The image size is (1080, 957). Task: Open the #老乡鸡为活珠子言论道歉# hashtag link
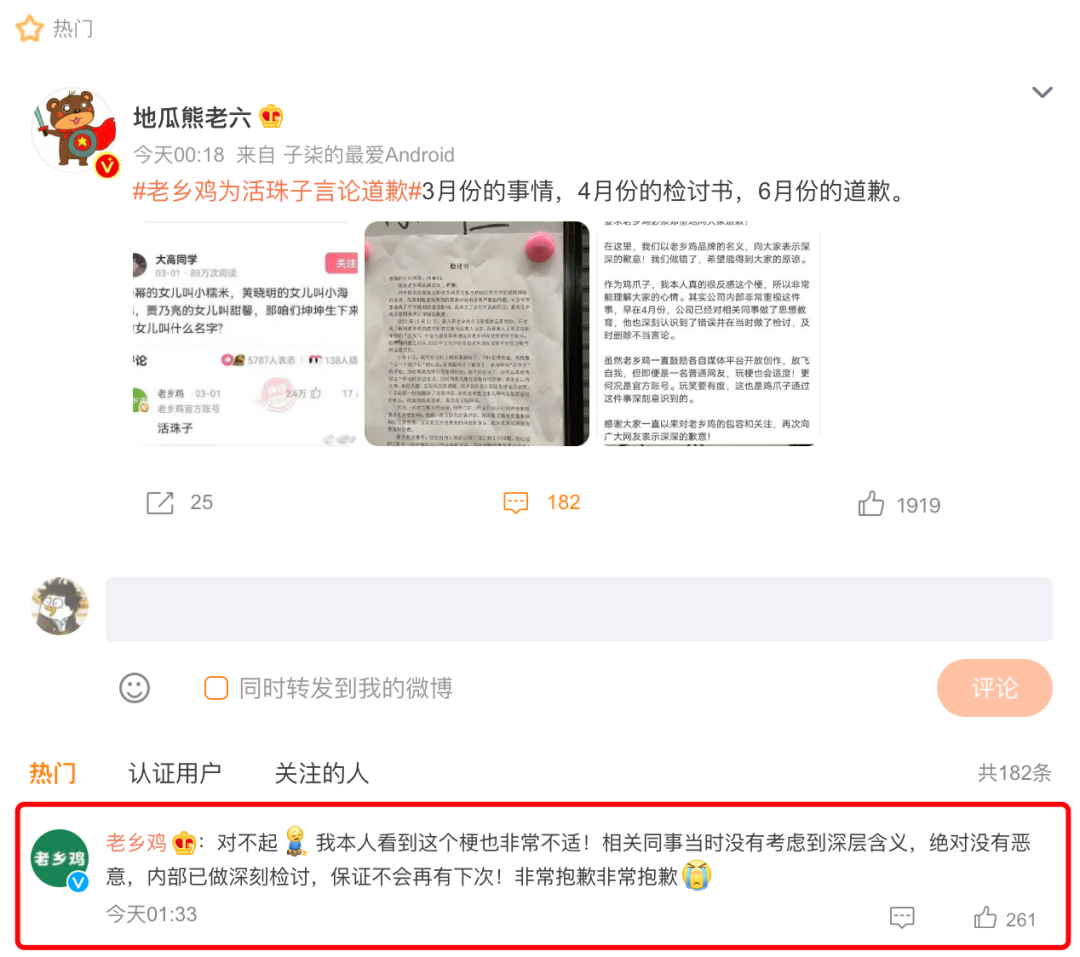point(277,191)
